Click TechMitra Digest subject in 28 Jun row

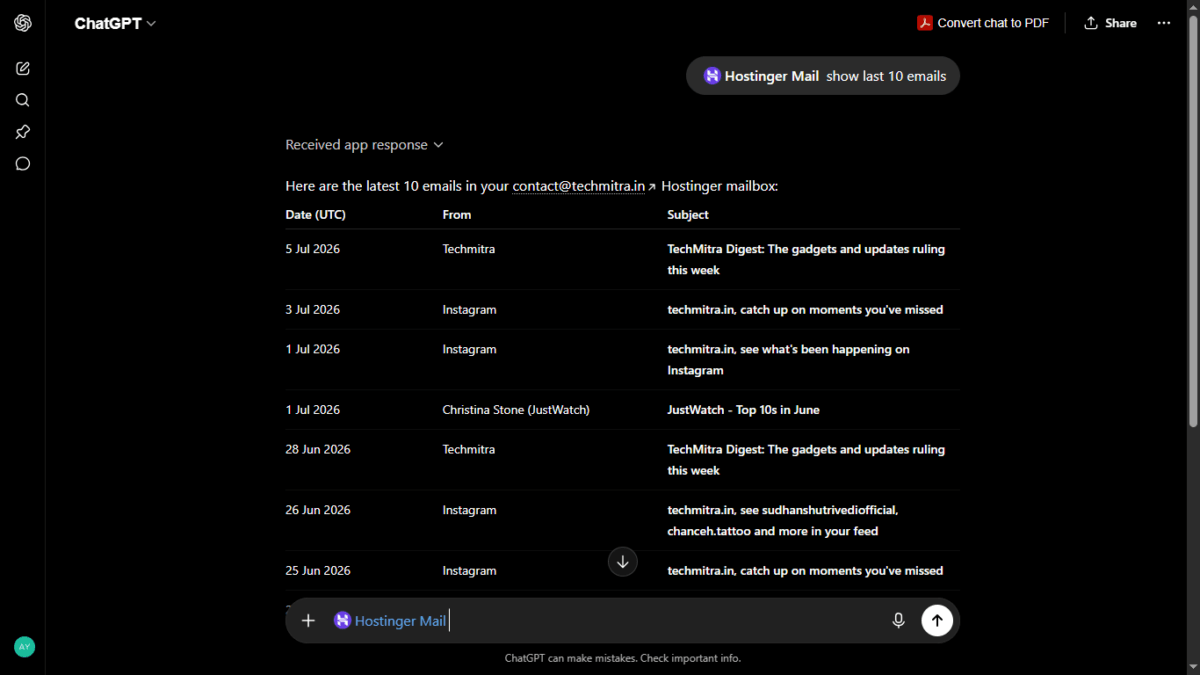(806, 460)
